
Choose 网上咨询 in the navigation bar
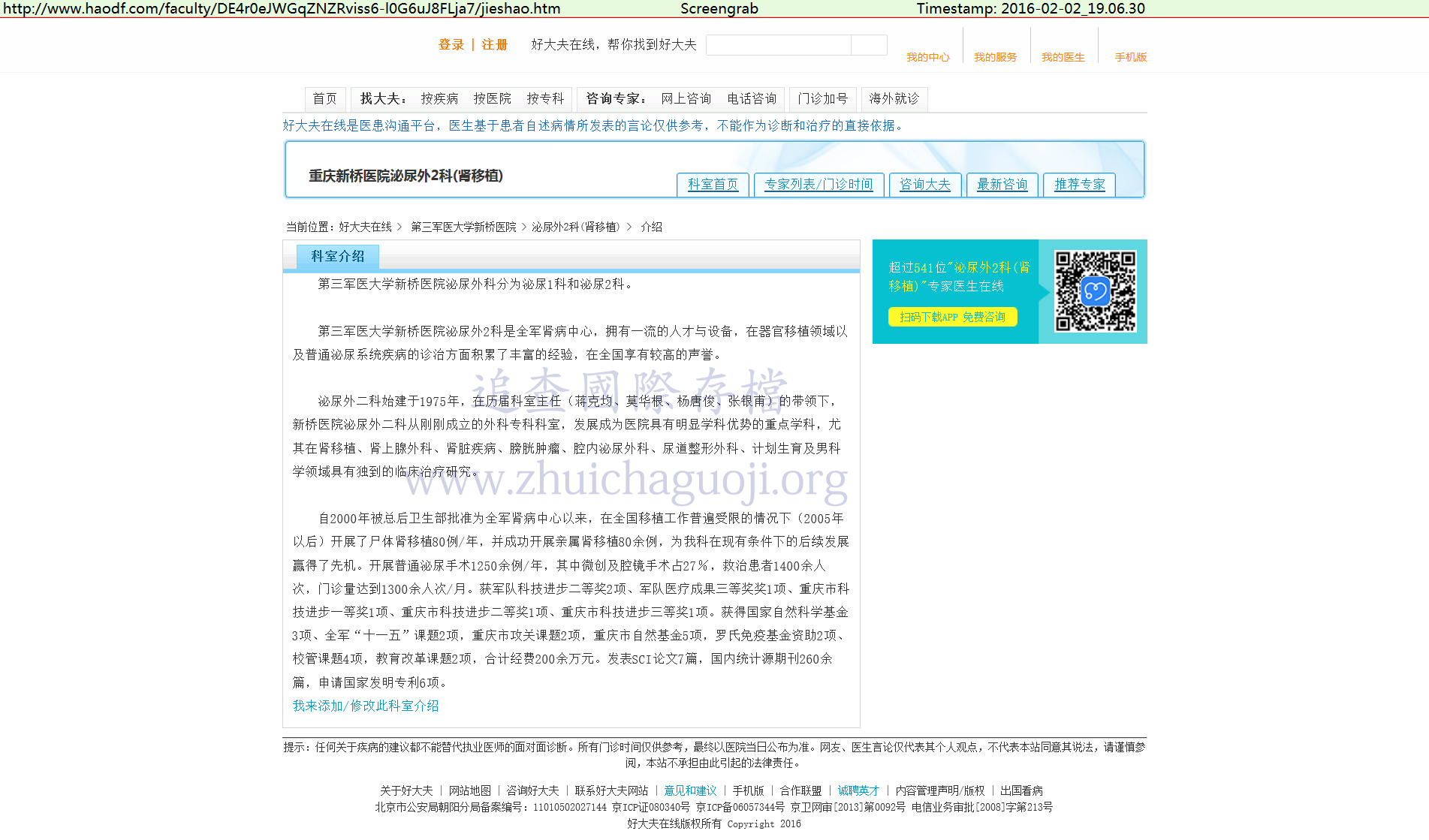point(686,99)
